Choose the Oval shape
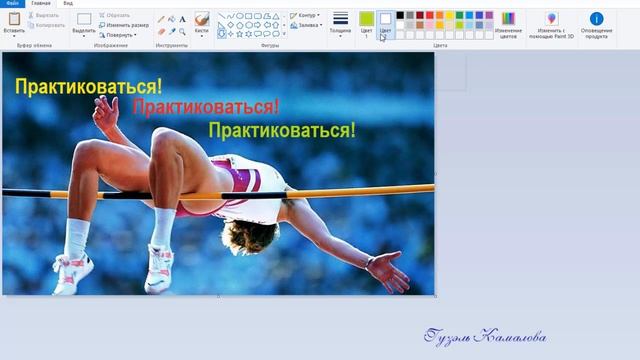Screen dimensions: 640x360 pyautogui.click(x=240, y=16)
